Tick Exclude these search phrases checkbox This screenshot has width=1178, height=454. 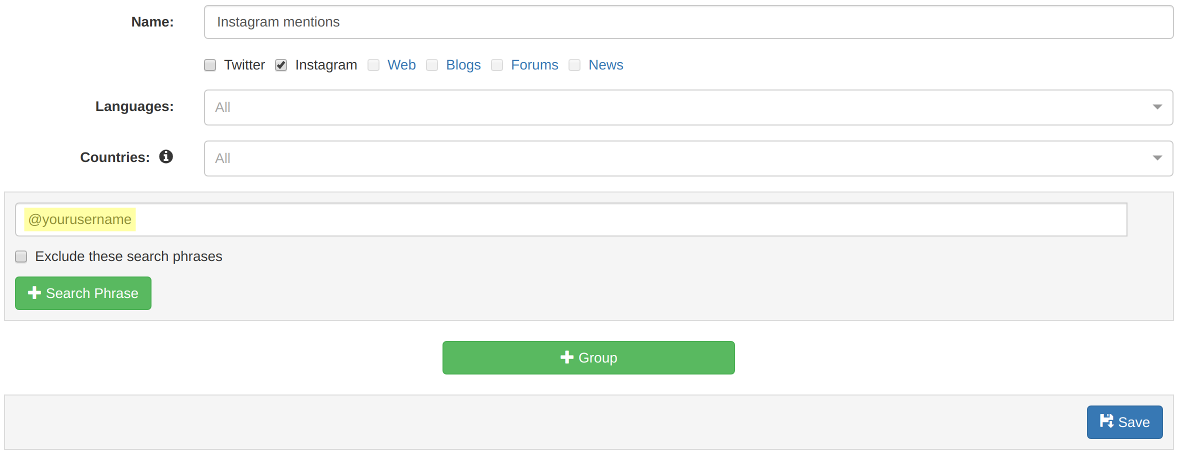21,256
